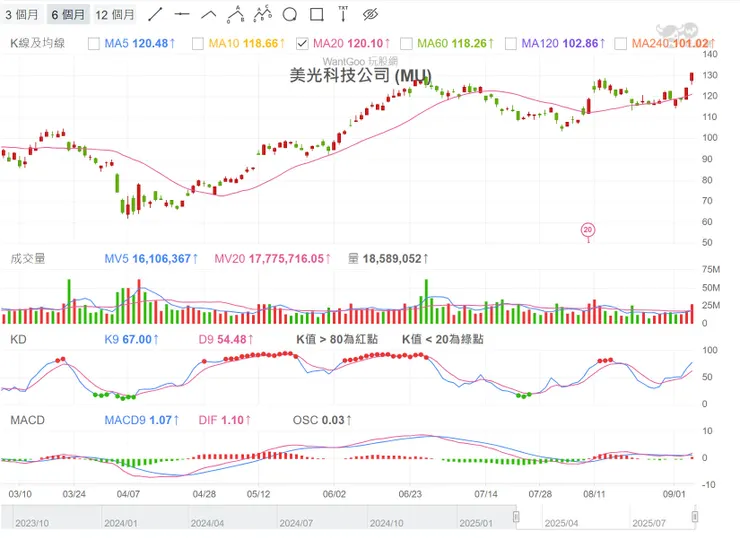Toggle drawings visibility with the eye icon
The height and width of the screenshot is (538, 740).
point(370,15)
